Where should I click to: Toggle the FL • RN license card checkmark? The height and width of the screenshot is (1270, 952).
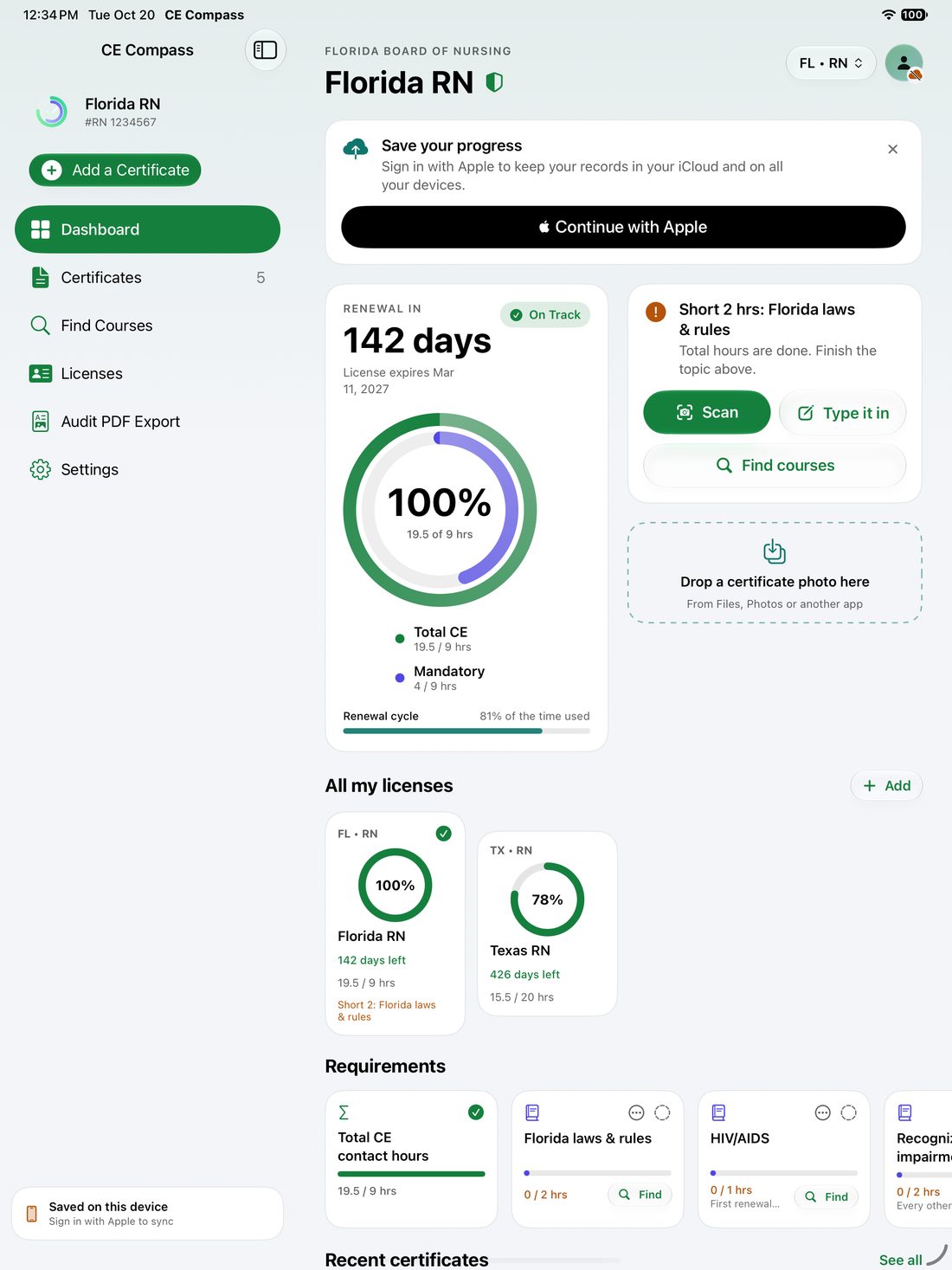pos(443,834)
